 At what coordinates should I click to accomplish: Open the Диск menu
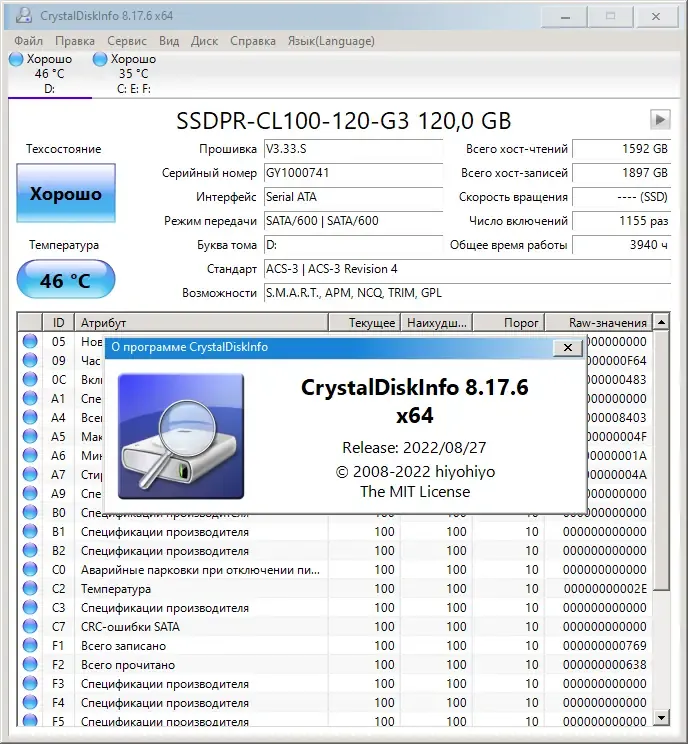[204, 41]
